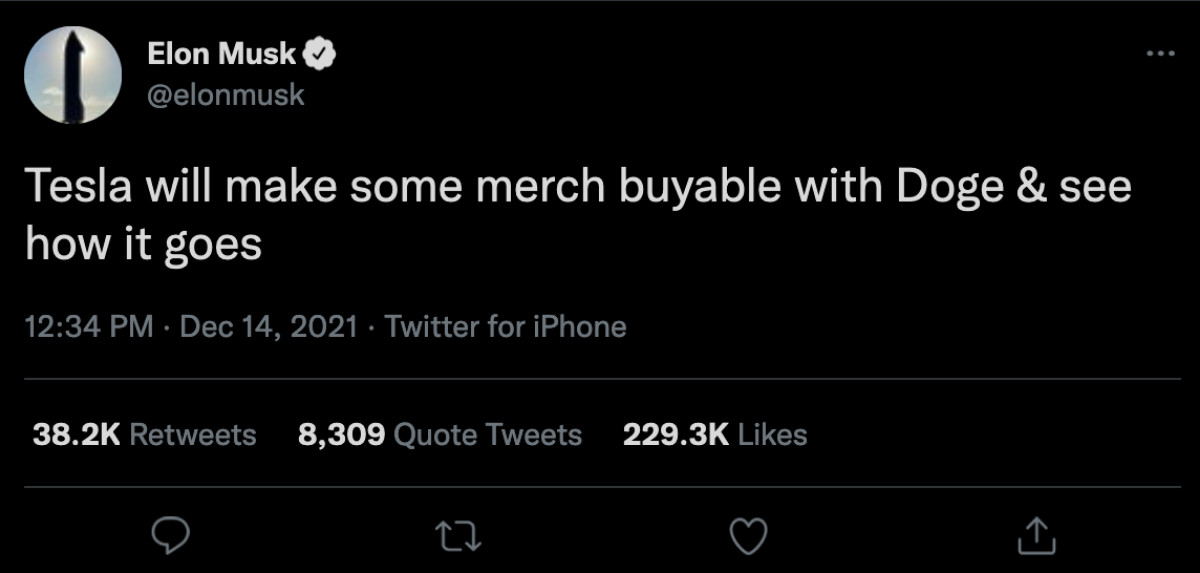
Task: Click the 12:34 PM timestamp
Action: click(89, 326)
